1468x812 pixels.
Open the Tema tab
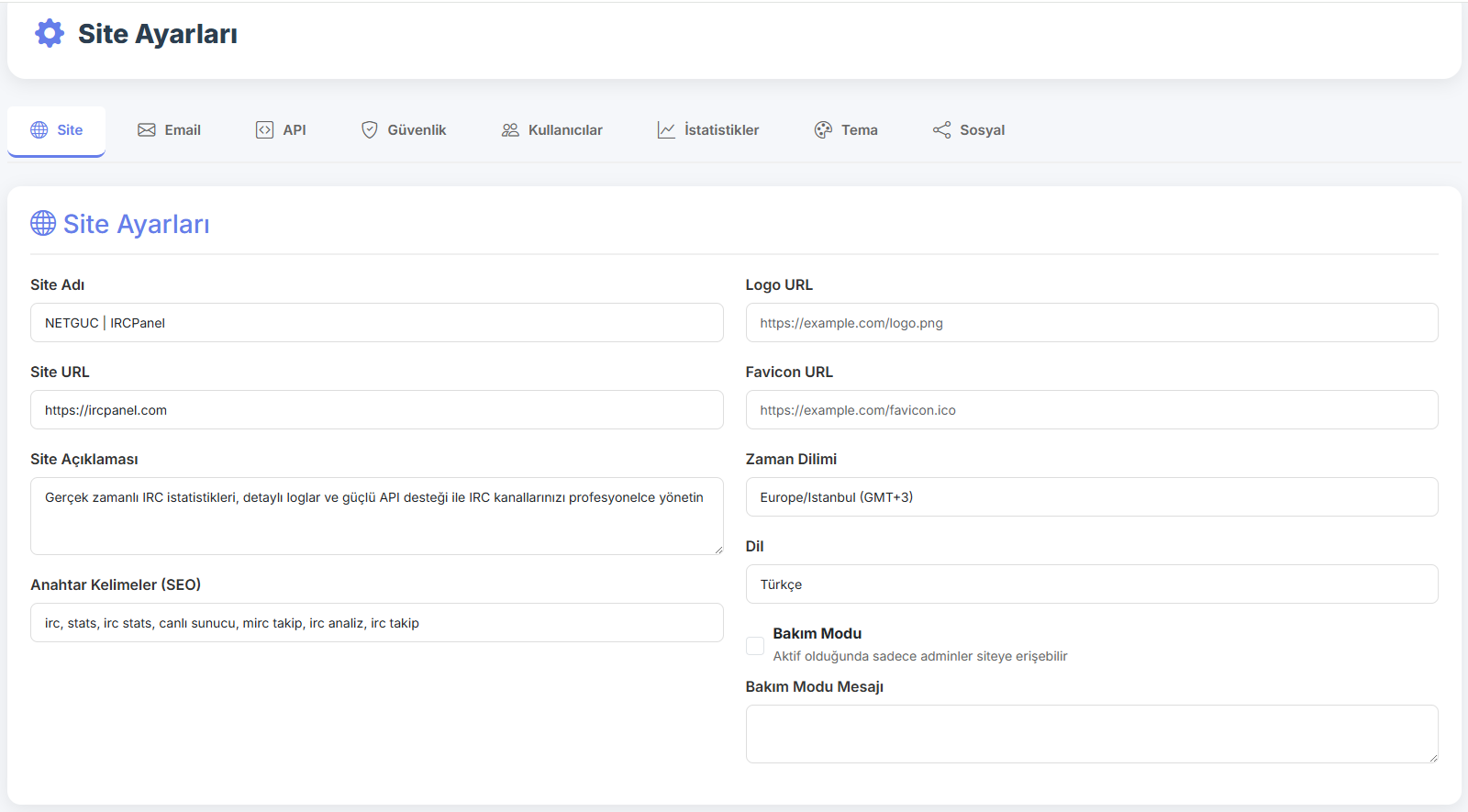tap(846, 130)
